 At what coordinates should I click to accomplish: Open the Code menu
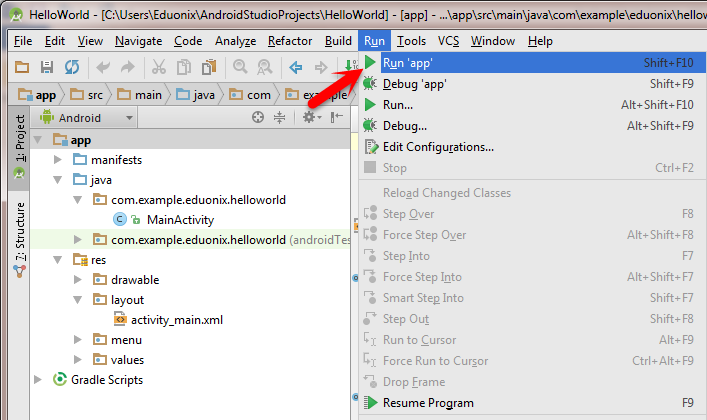point(188,41)
